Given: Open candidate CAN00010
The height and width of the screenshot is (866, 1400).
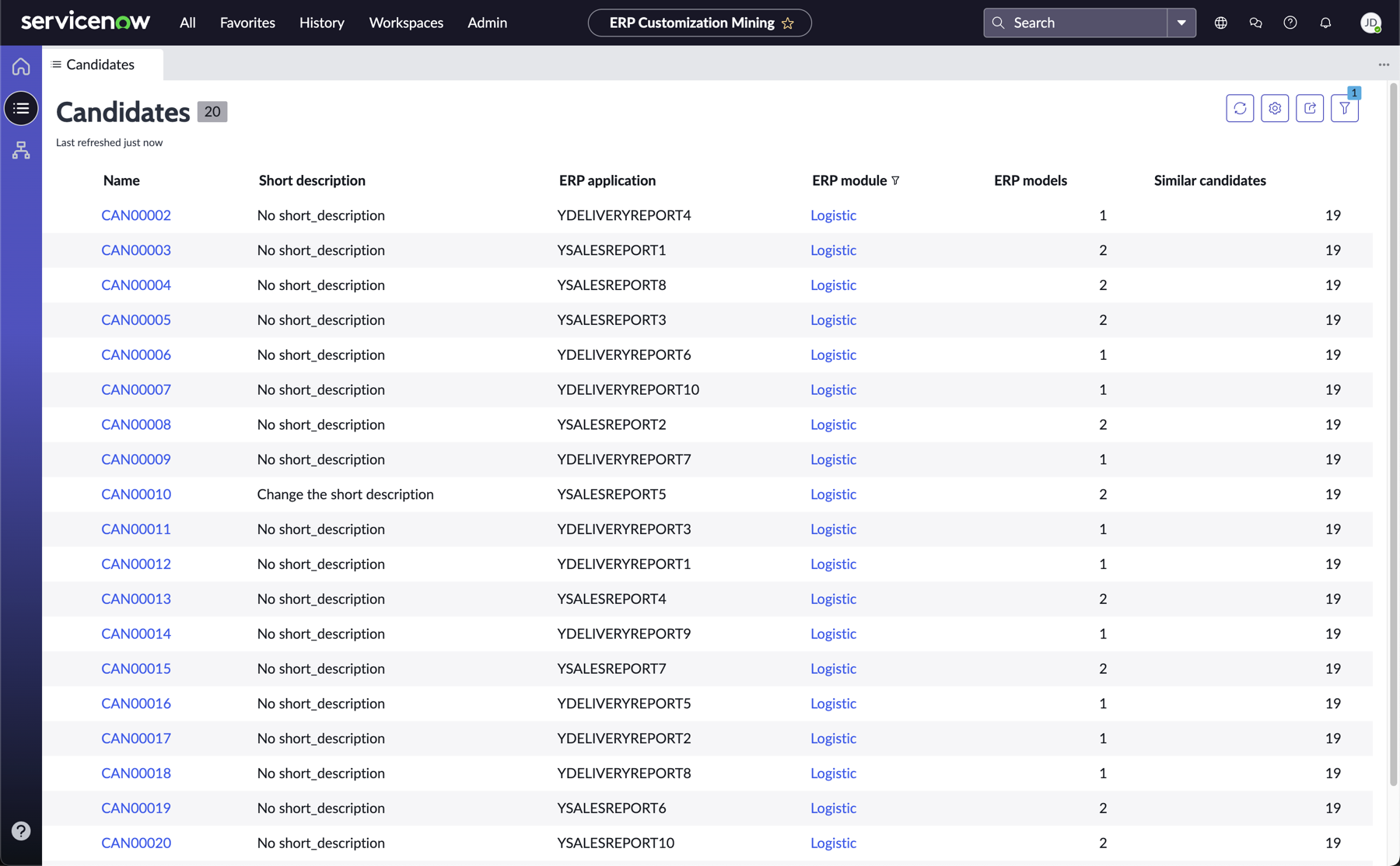Looking at the screenshot, I should tap(136, 494).
